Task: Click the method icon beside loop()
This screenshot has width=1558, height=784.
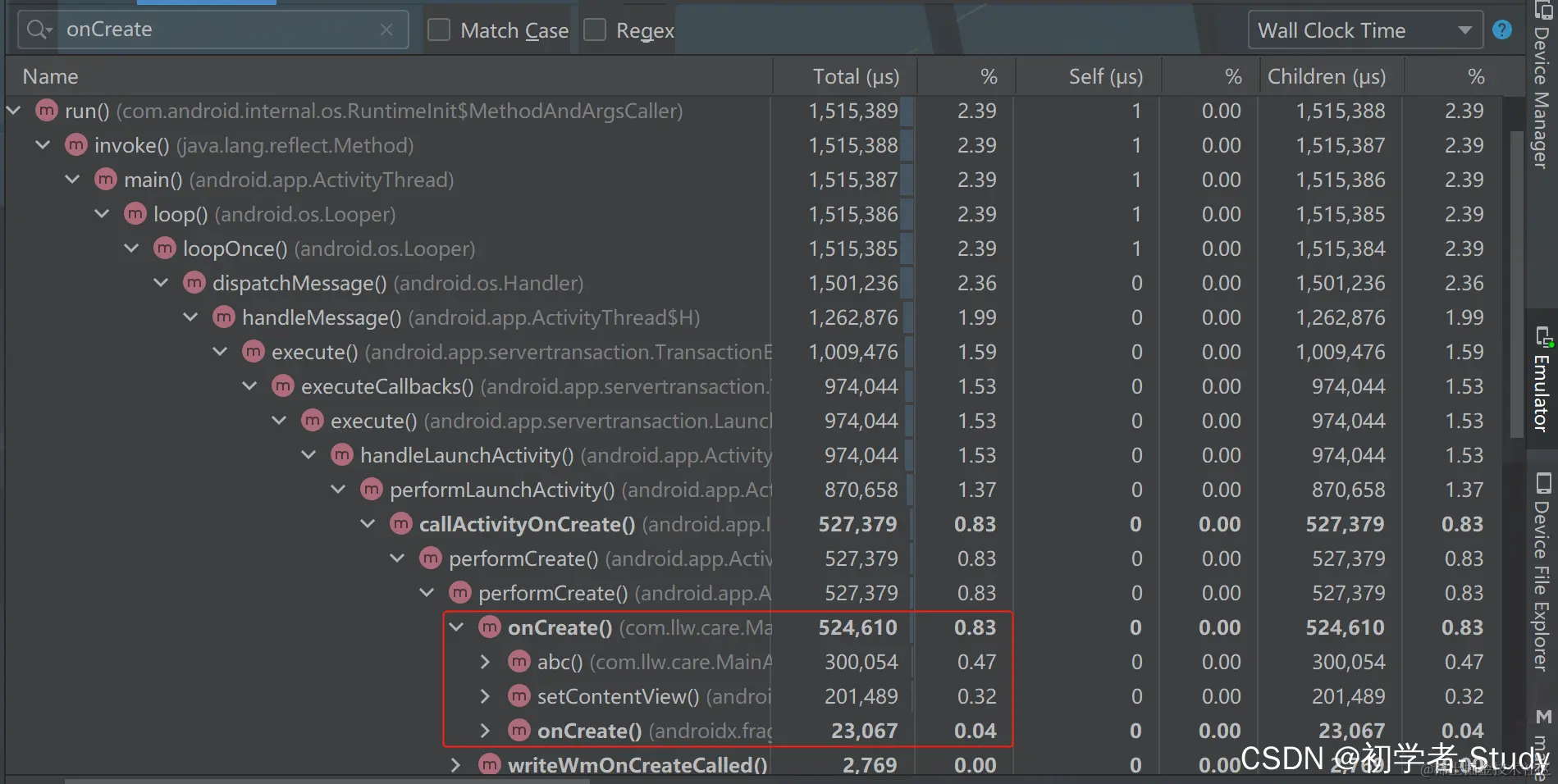Action: [x=135, y=213]
